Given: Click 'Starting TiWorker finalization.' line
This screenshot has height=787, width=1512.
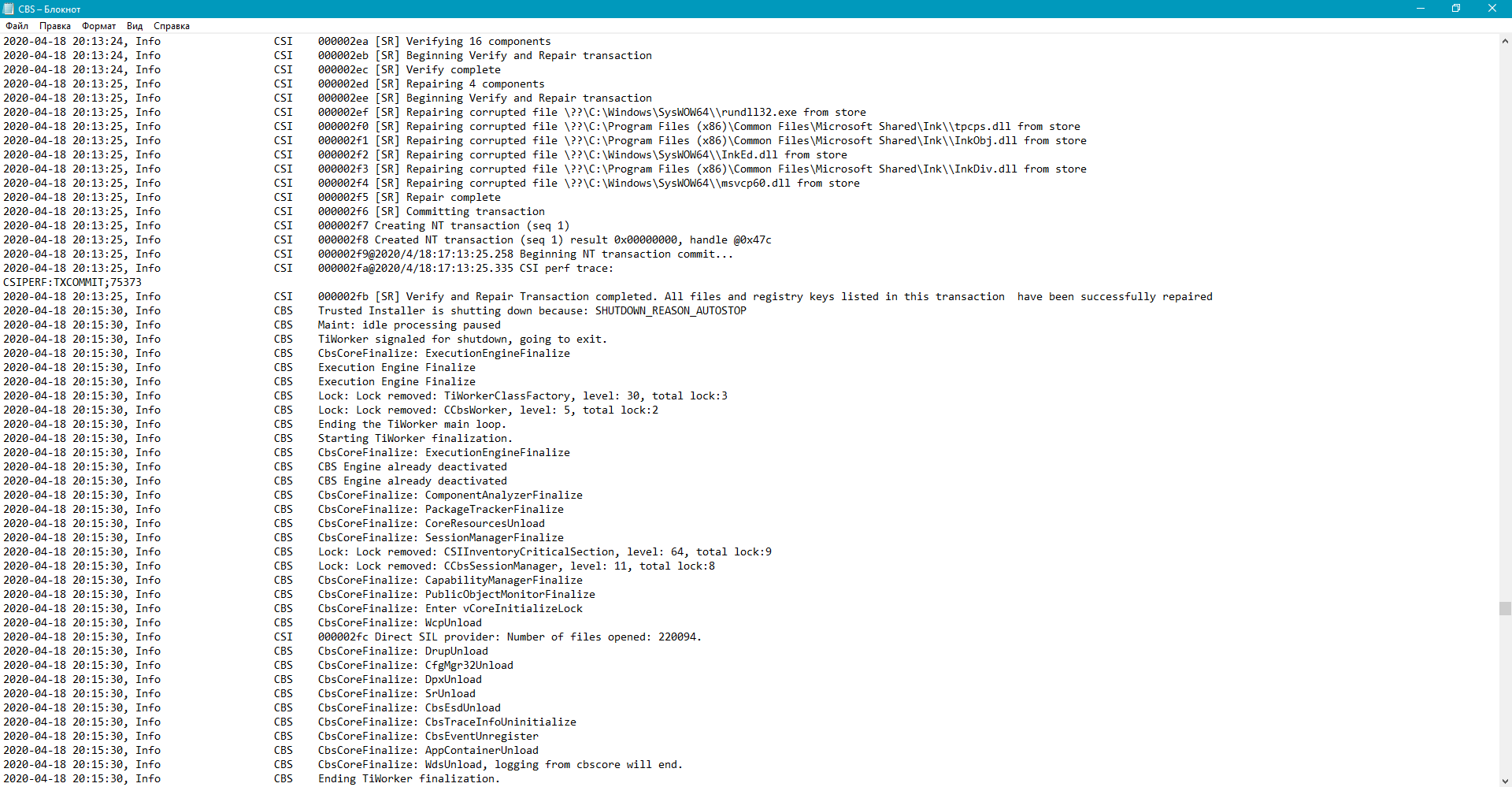Looking at the screenshot, I should (x=415, y=439).
